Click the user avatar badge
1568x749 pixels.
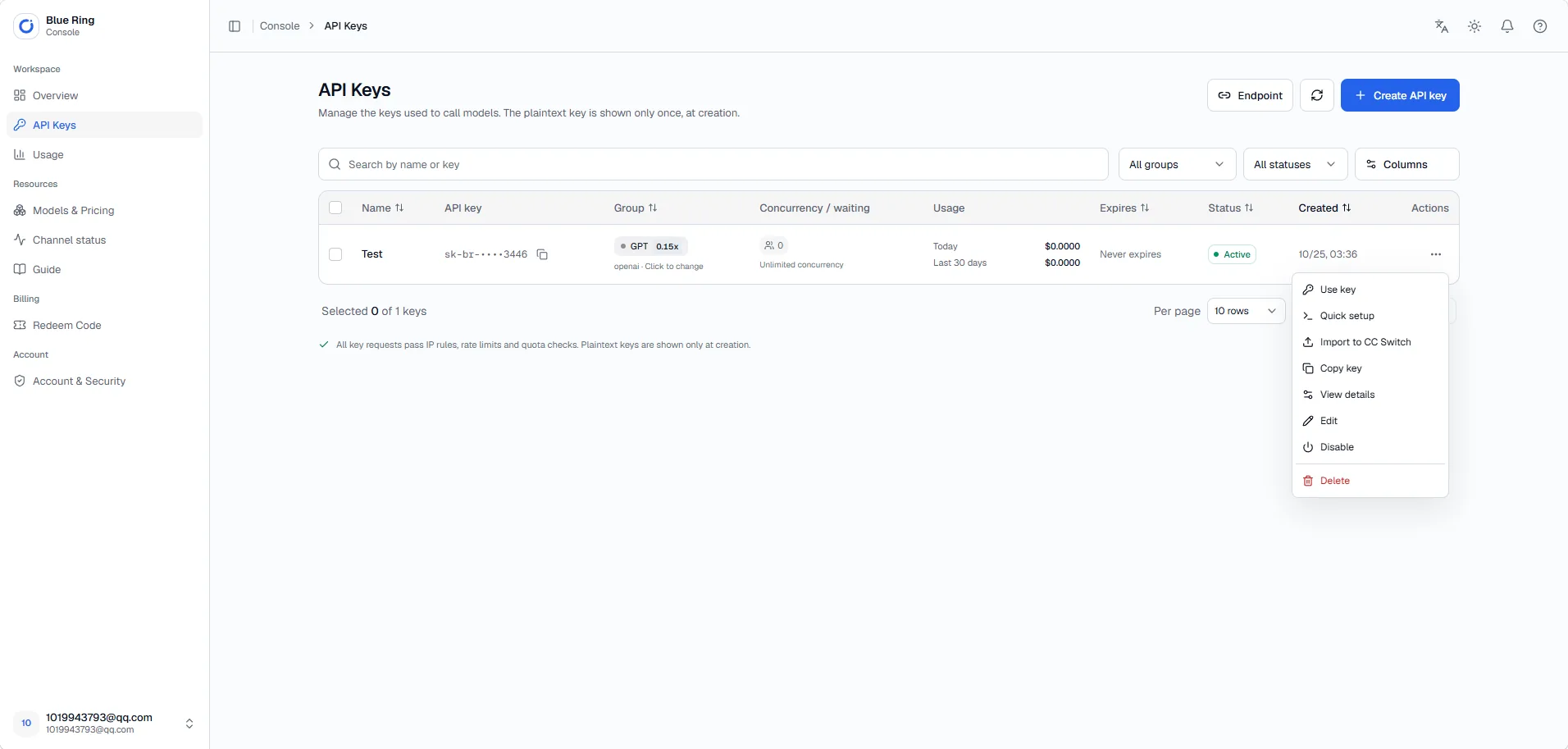26,723
